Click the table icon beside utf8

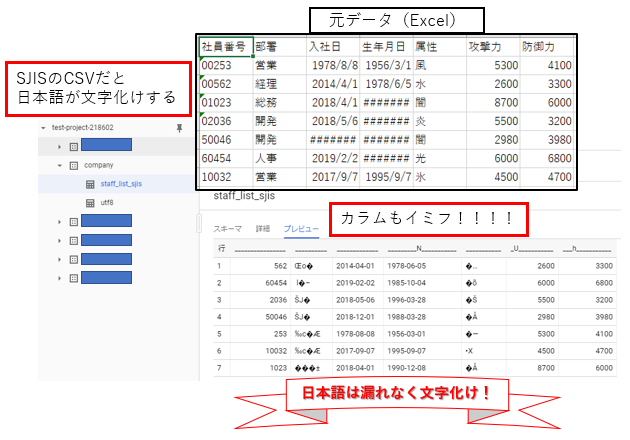pyautogui.click(x=90, y=203)
